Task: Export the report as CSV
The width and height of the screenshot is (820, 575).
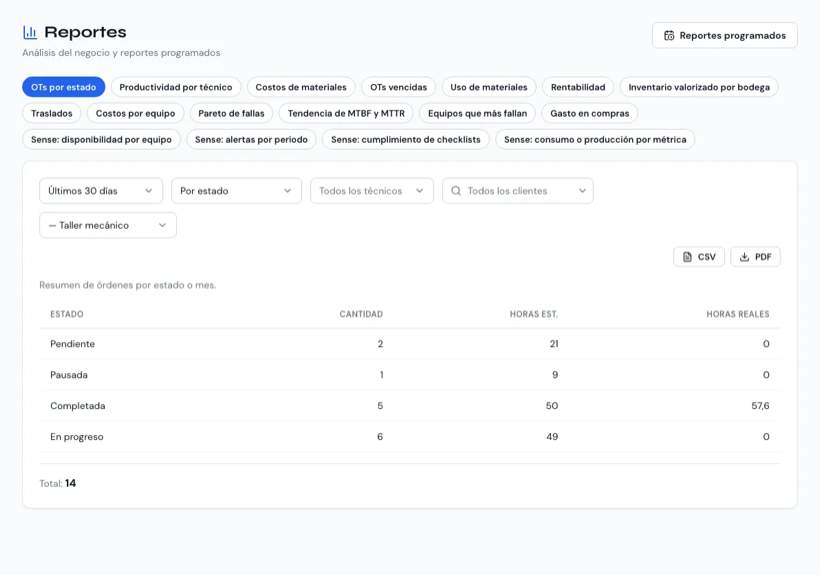Action: [x=699, y=257]
